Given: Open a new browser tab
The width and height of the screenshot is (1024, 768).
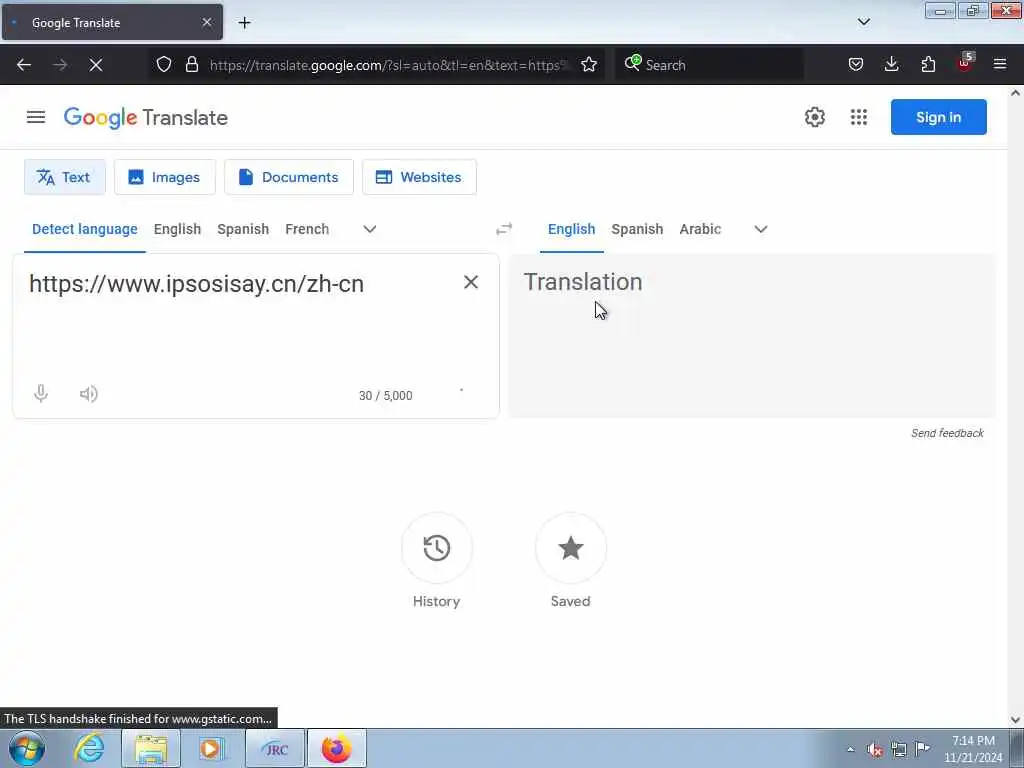Looking at the screenshot, I should [244, 23].
